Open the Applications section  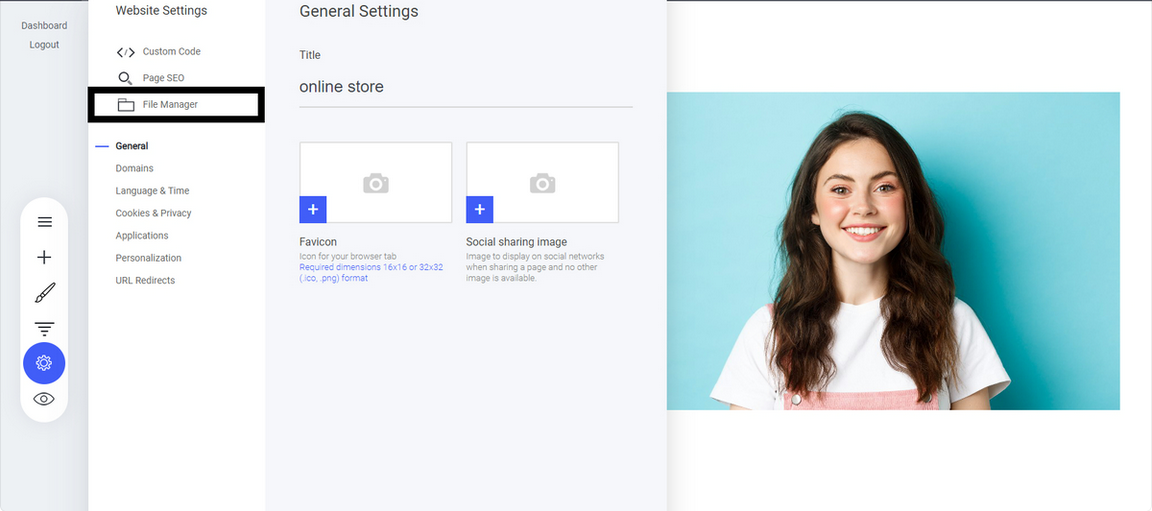click(x=142, y=236)
